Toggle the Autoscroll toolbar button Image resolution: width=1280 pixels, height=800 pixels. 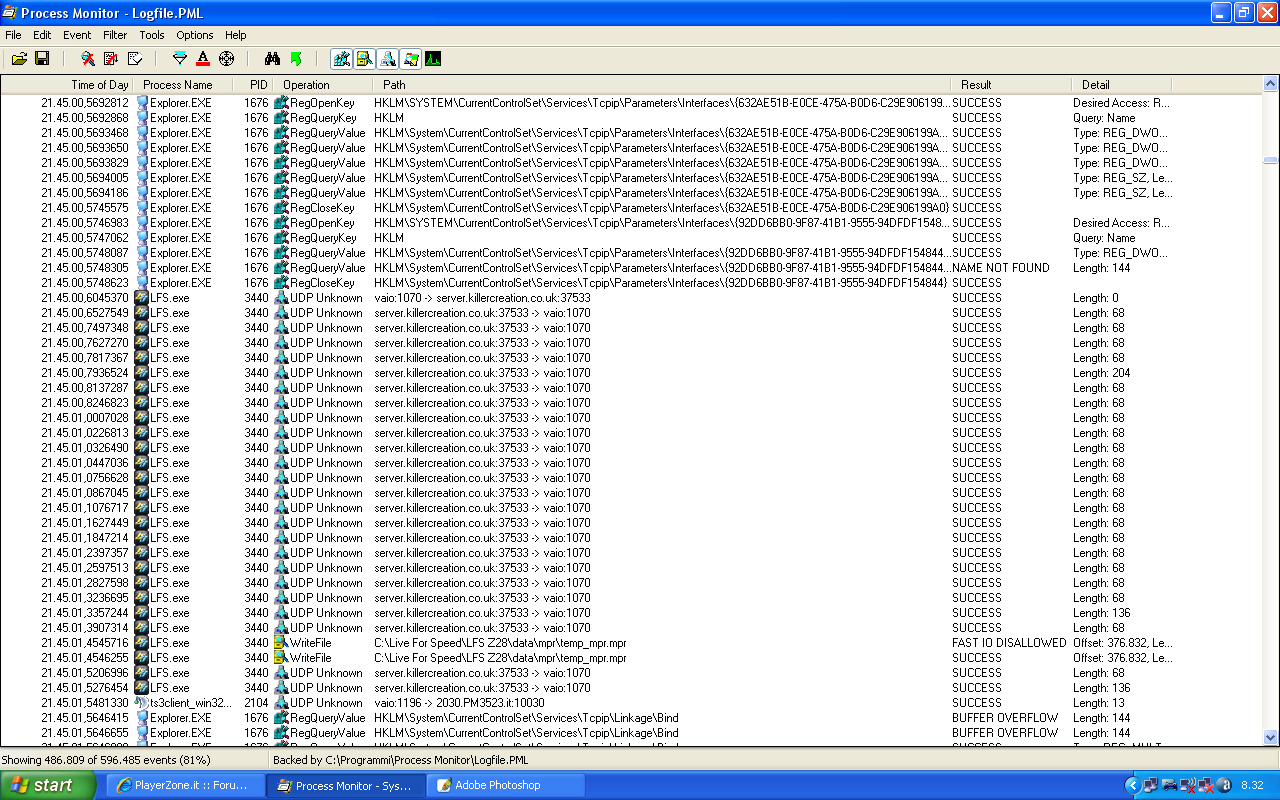point(110,59)
